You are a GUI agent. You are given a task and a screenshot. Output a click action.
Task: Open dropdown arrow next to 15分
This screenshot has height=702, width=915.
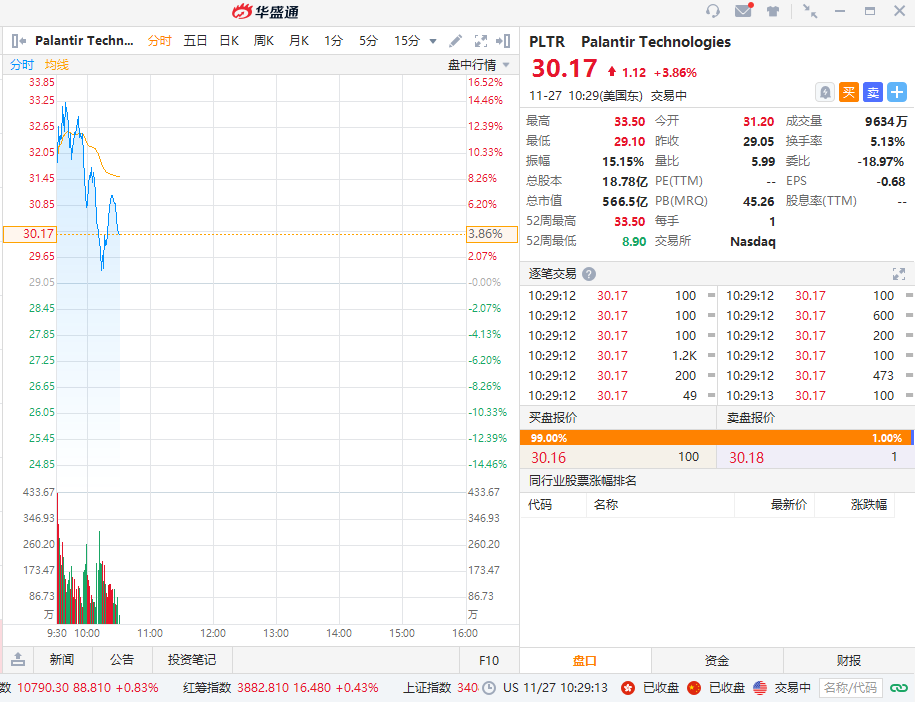433,41
